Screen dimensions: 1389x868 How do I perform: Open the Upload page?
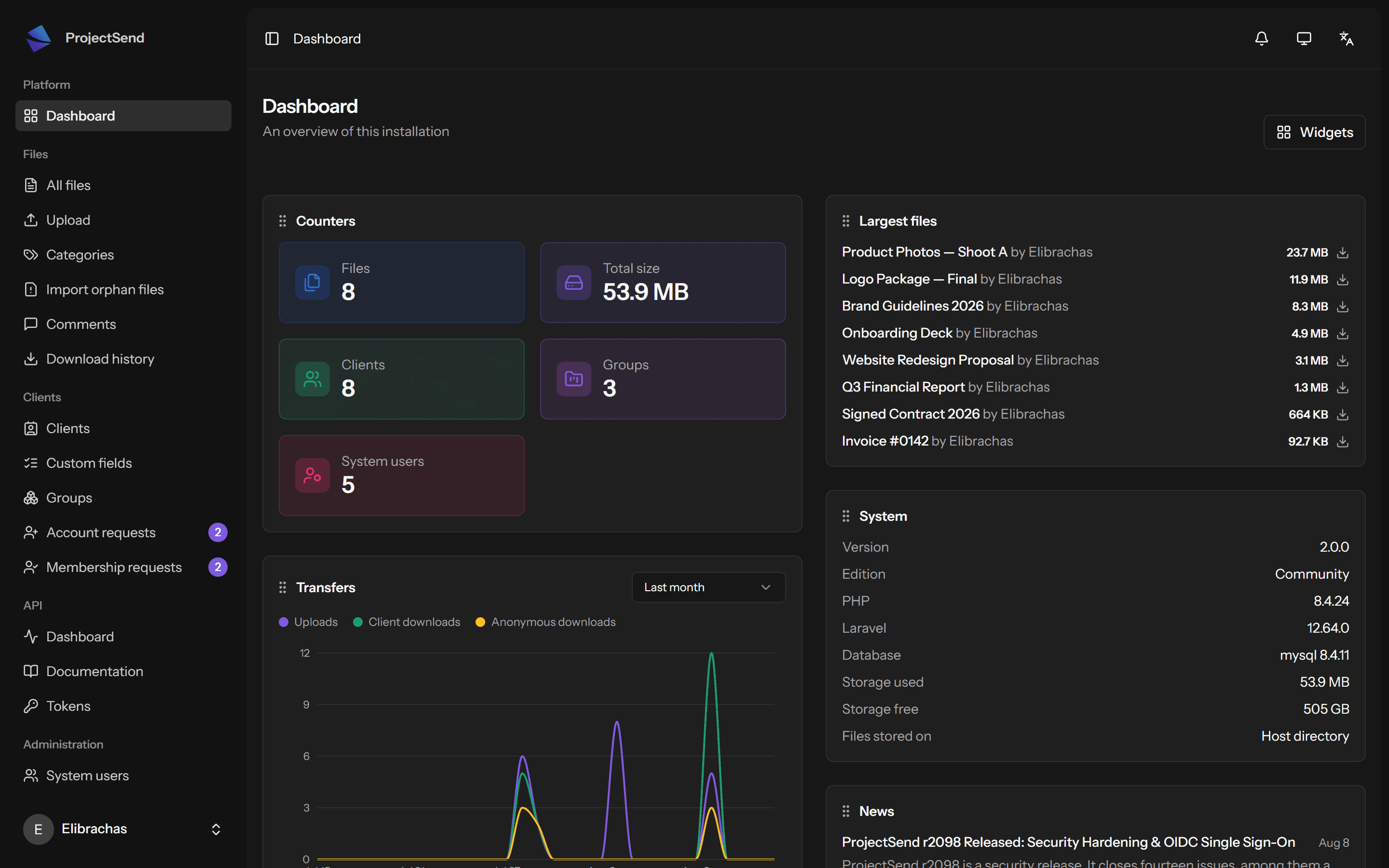pyautogui.click(x=123, y=220)
